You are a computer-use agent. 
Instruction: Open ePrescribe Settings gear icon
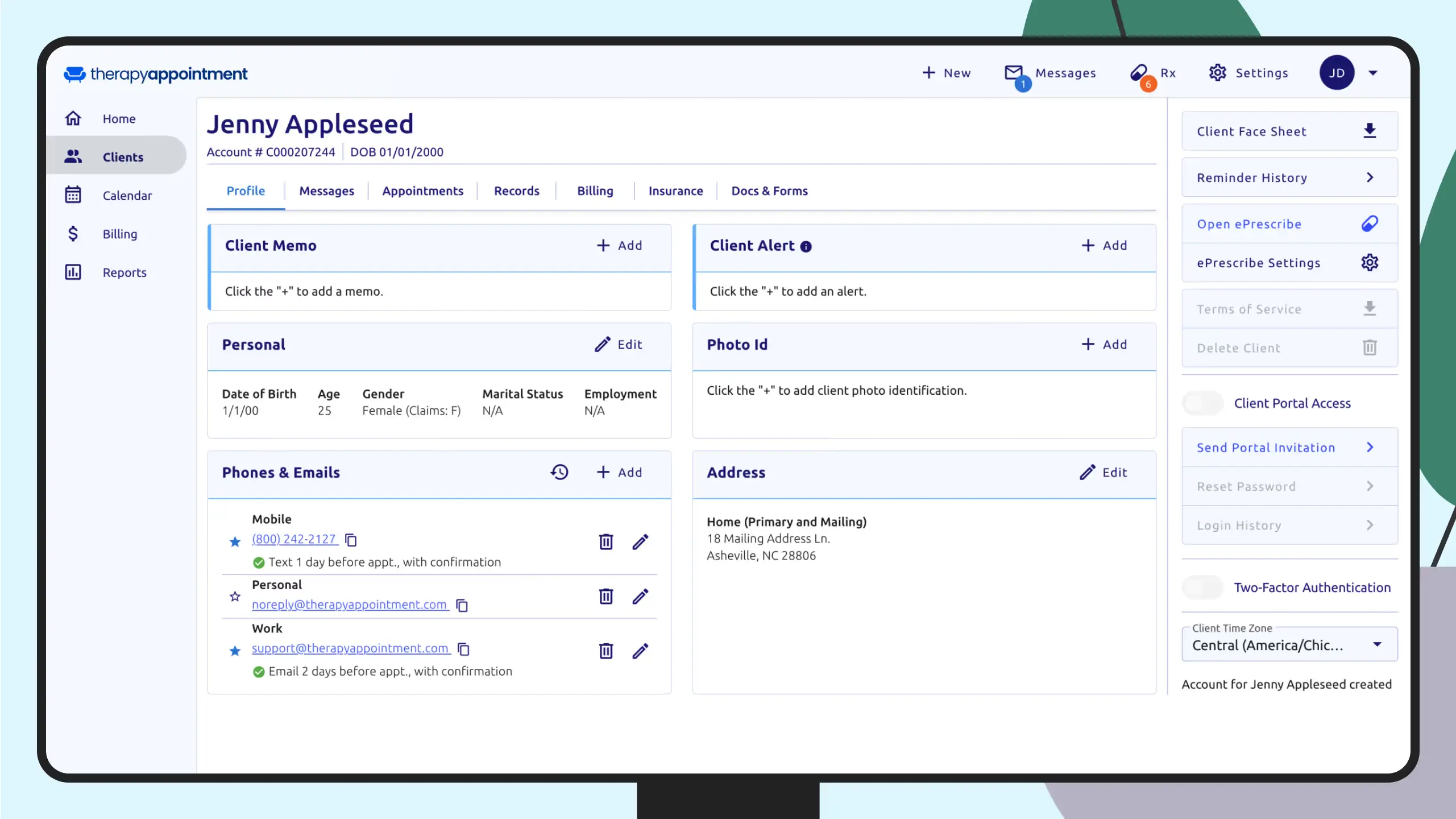[1370, 262]
